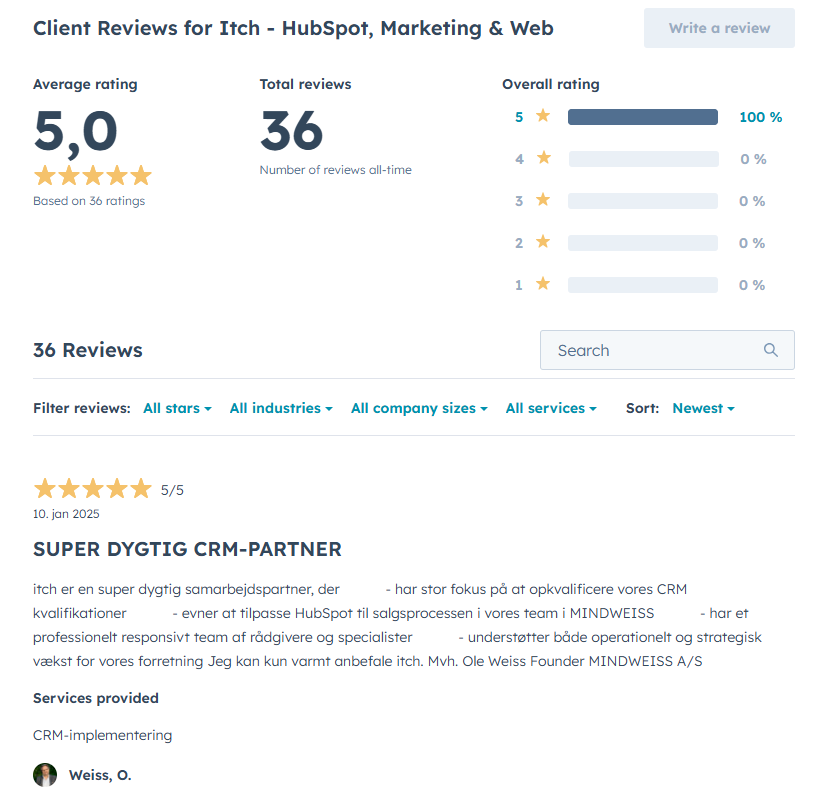Viewport: 823px width, 791px height.
Task: Click the 2-star row star icon
Action: (543, 242)
